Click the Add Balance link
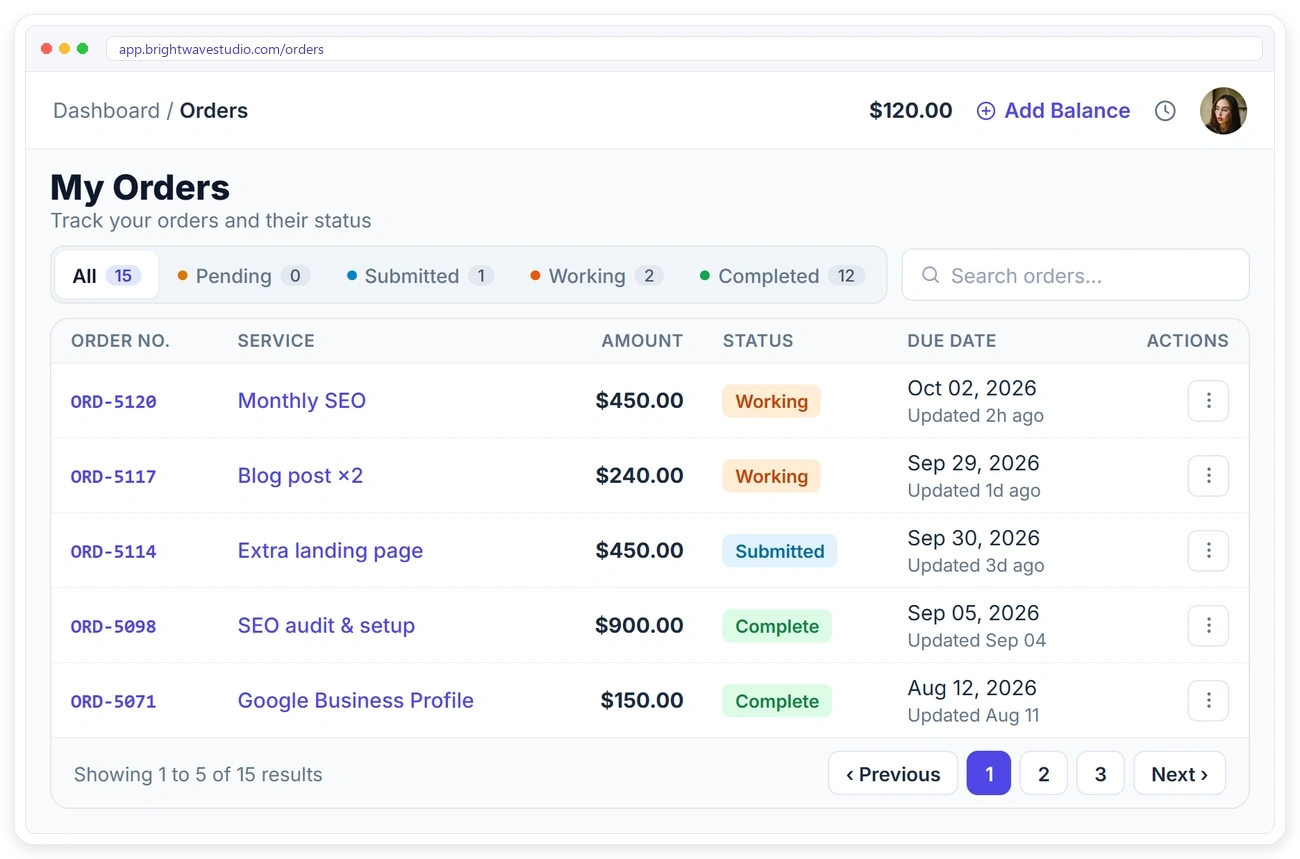The width and height of the screenshot is (1300, 859). pyautogui.click(x=1053, y=111)
